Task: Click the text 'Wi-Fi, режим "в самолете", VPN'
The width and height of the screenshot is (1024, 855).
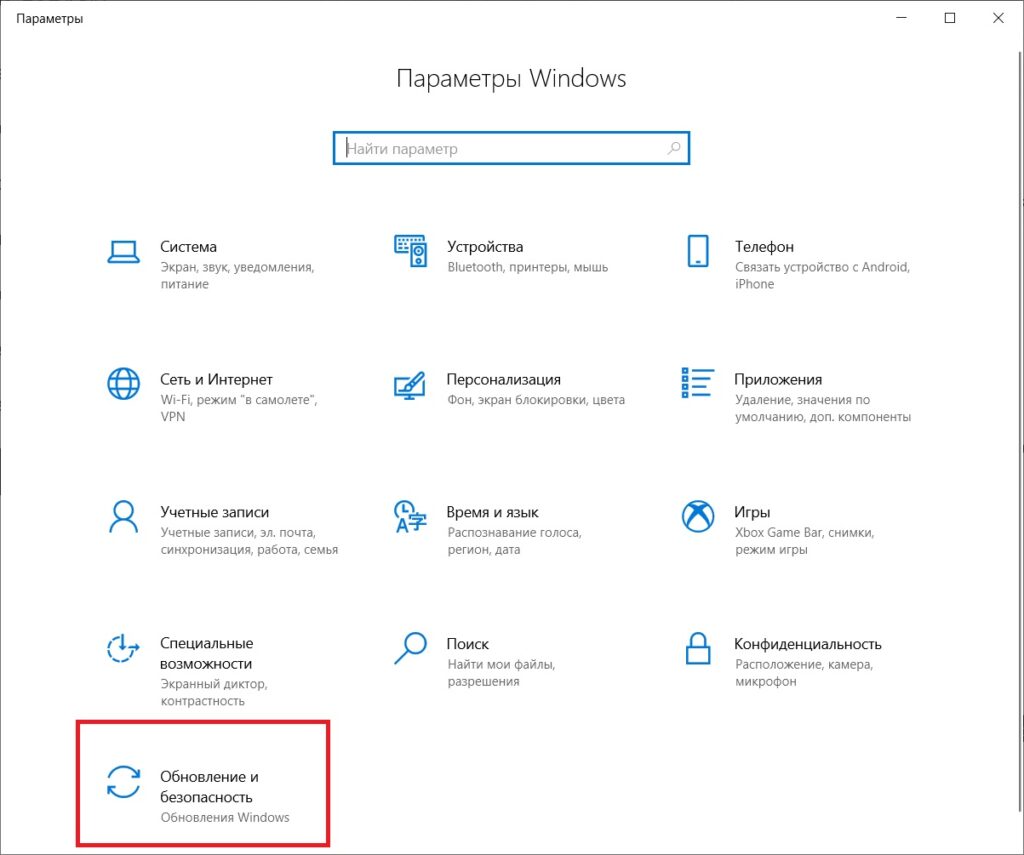Action: pos(239,408)
